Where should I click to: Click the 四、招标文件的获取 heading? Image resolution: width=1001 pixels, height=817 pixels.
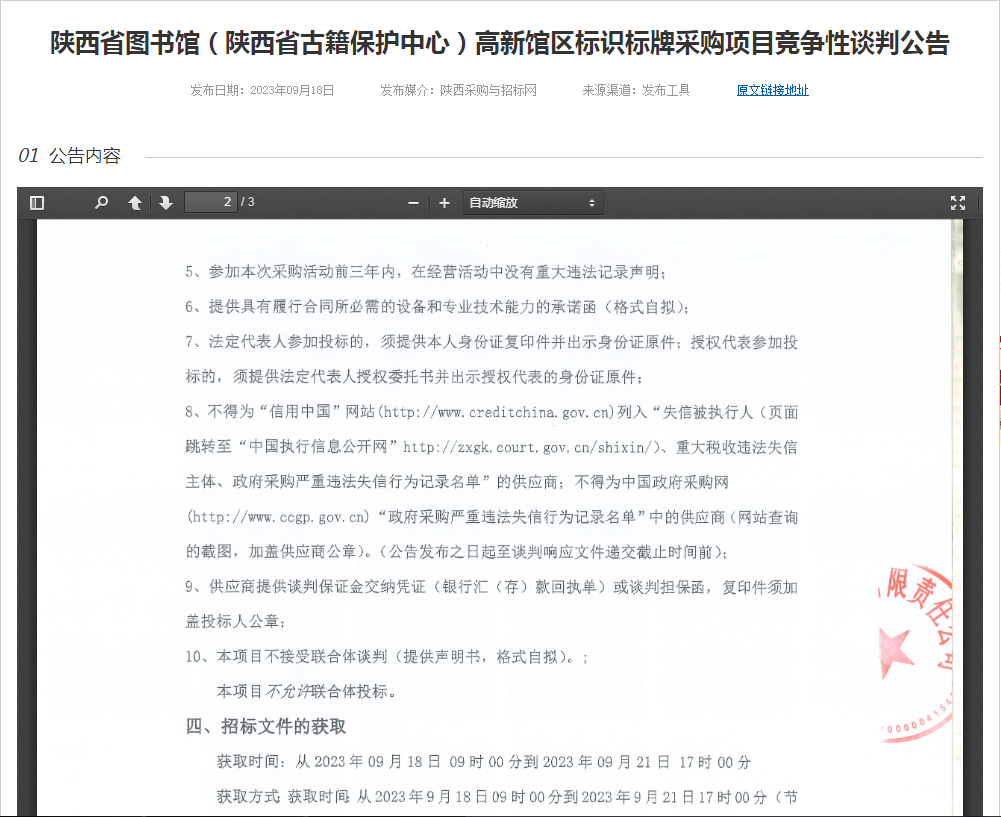(266, 727)
